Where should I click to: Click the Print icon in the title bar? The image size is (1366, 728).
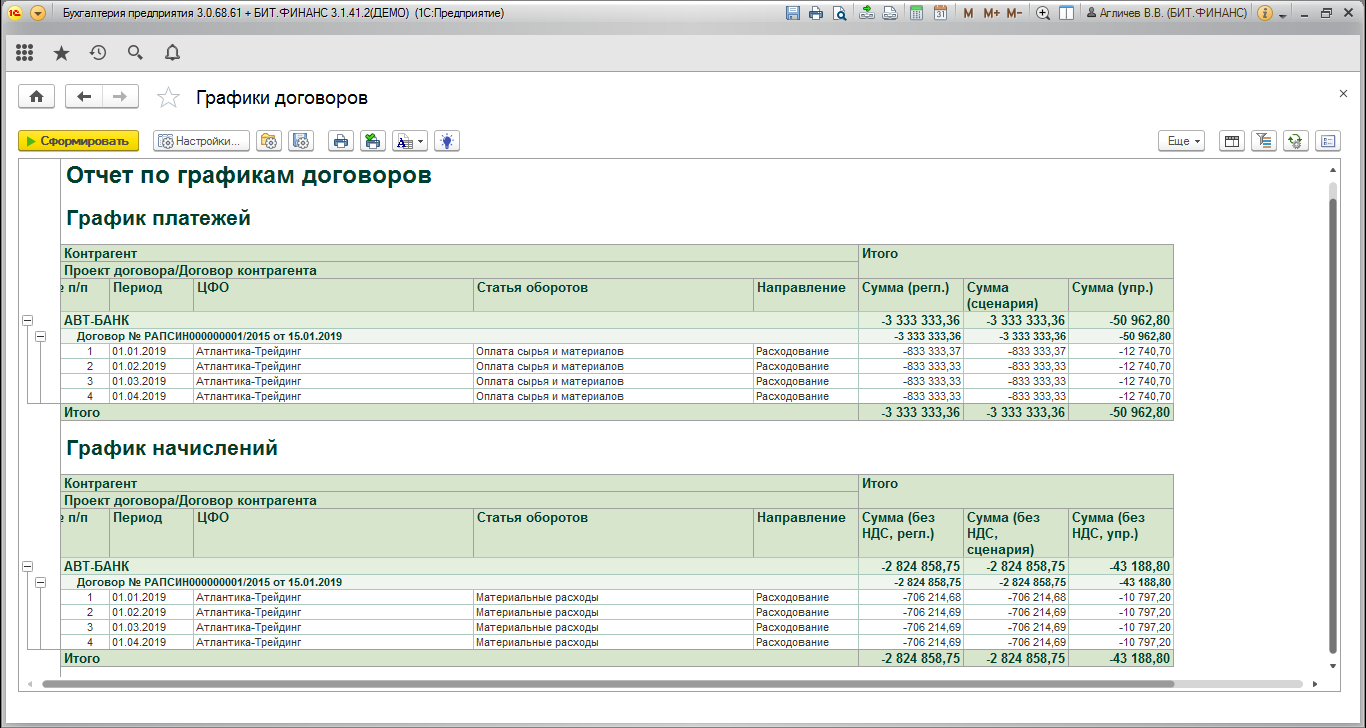click(x=816, y=13)
